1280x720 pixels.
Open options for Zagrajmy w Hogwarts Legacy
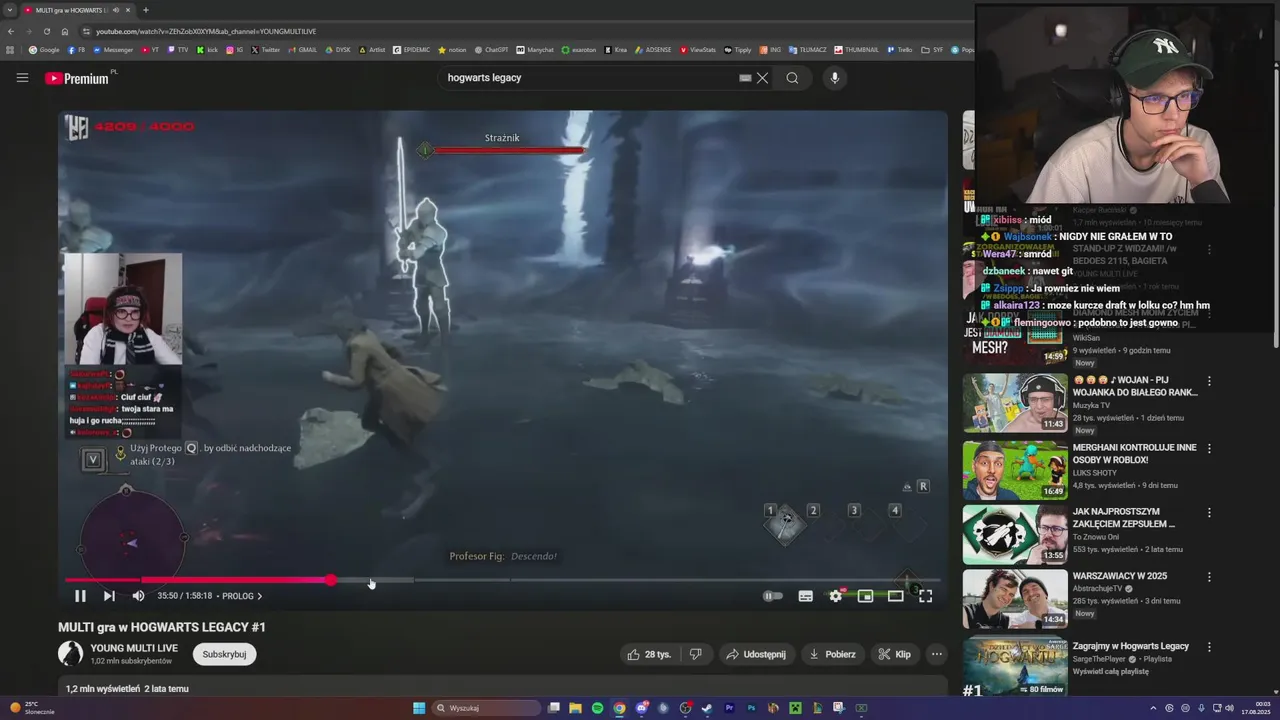pos(1209,647)
